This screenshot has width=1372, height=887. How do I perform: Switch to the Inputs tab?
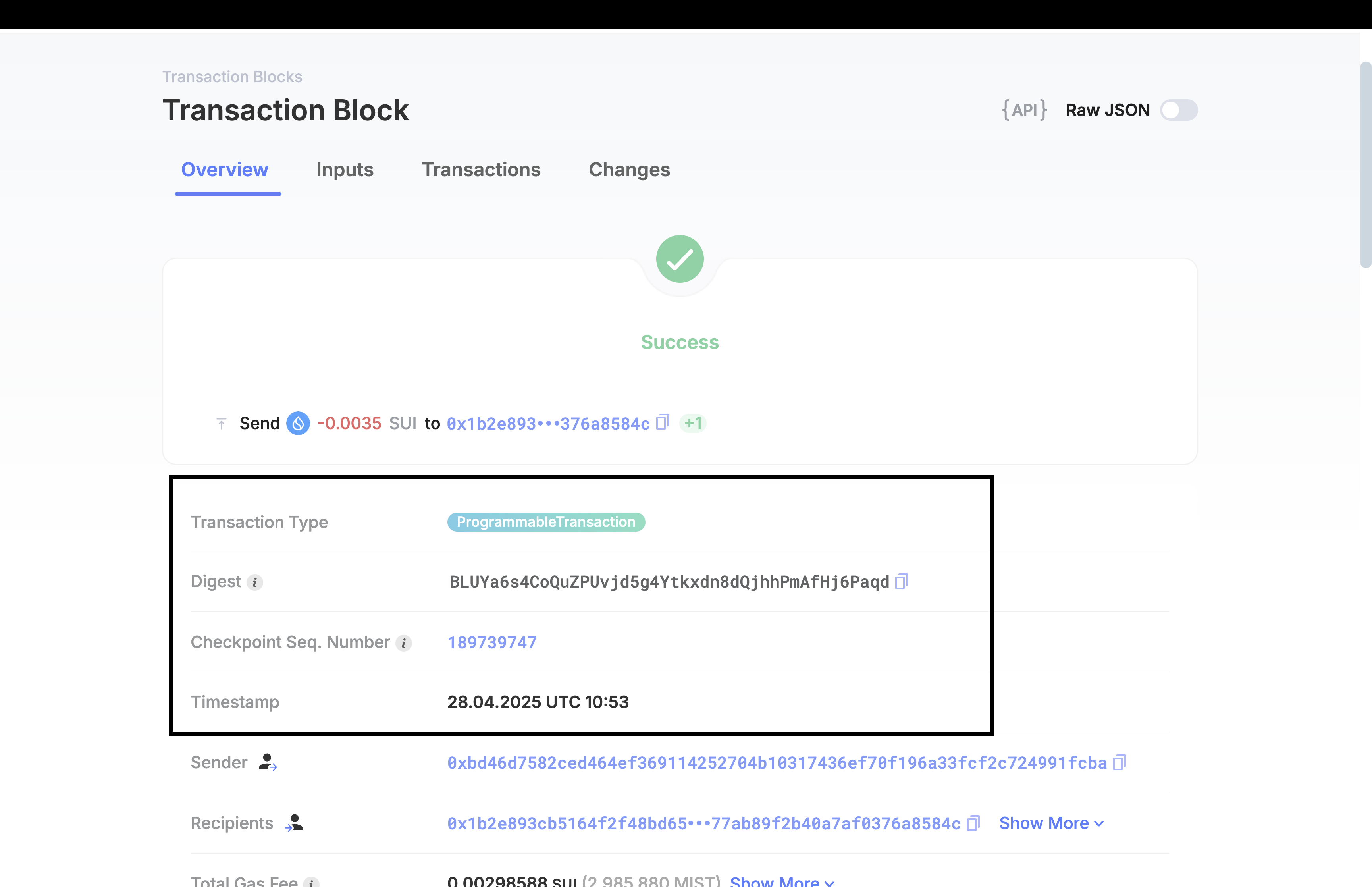344,170
